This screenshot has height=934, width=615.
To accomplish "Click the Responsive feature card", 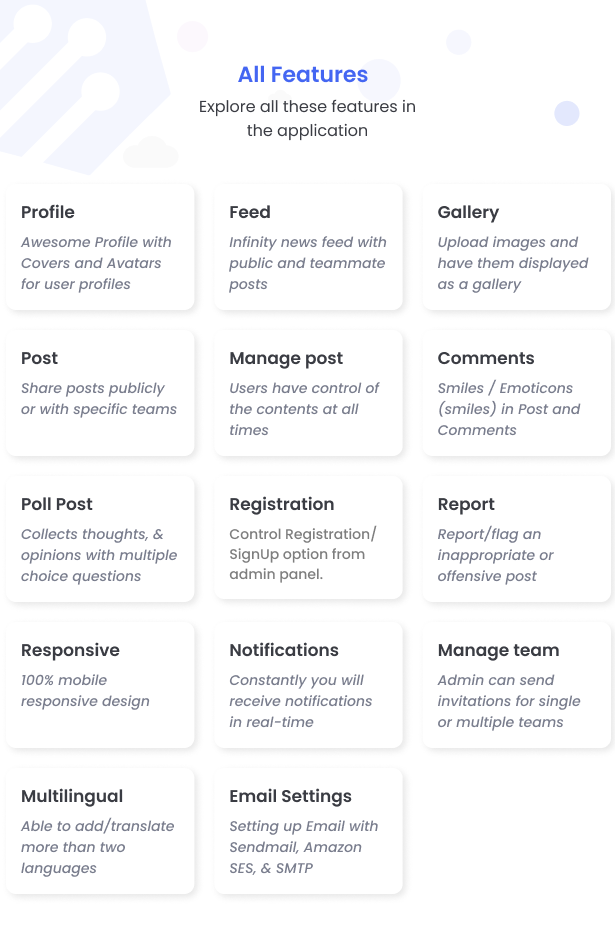I will 100,685.
